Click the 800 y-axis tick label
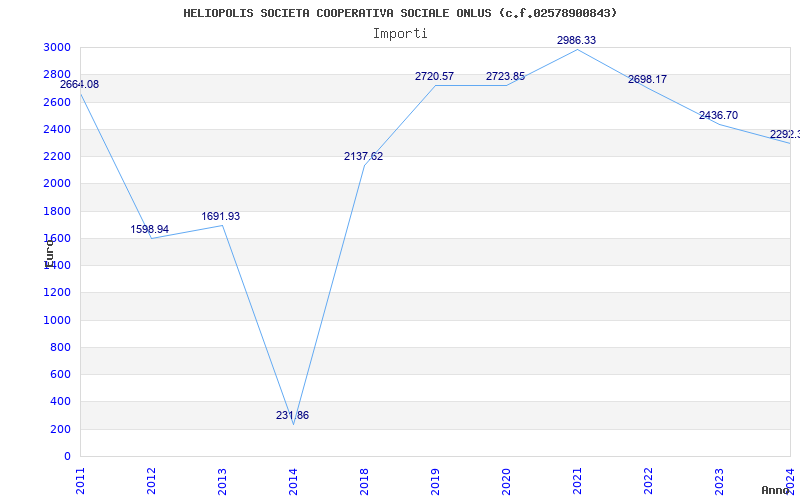 (60, 347)
